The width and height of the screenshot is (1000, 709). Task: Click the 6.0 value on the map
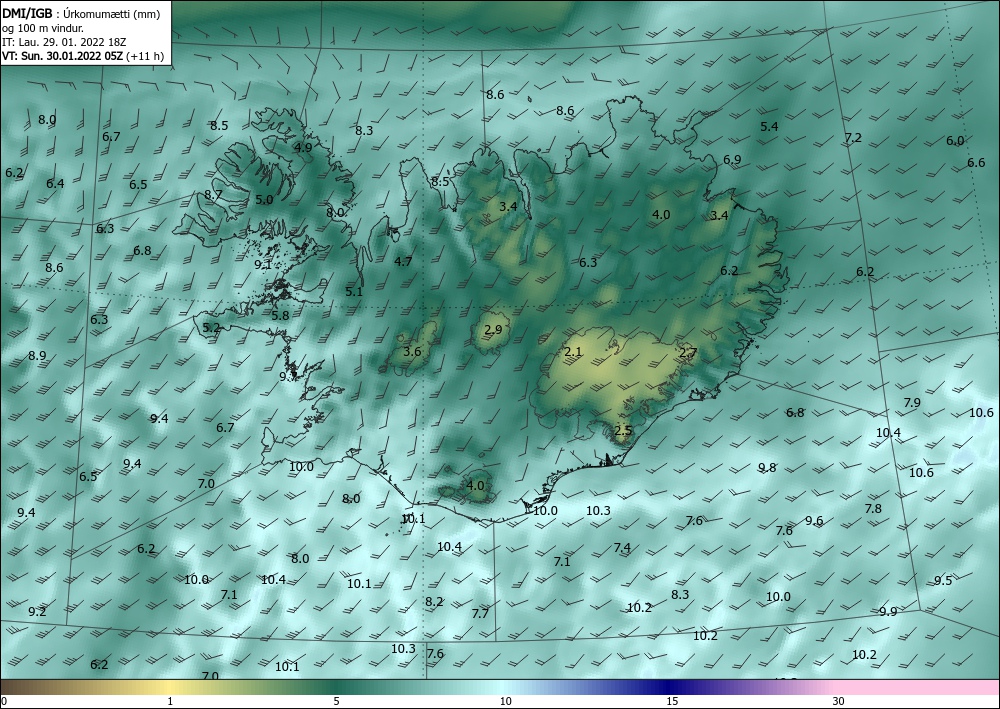[x=955, y=141]
